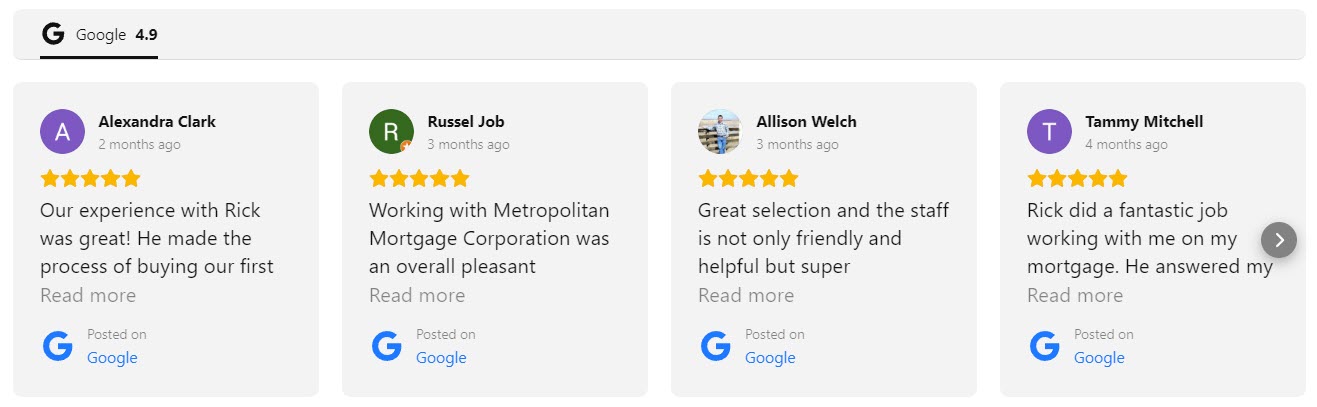Show full Tammy Mitchell review via Read more
Screen dimensions: 1317x407
(x=1075, y=295)
